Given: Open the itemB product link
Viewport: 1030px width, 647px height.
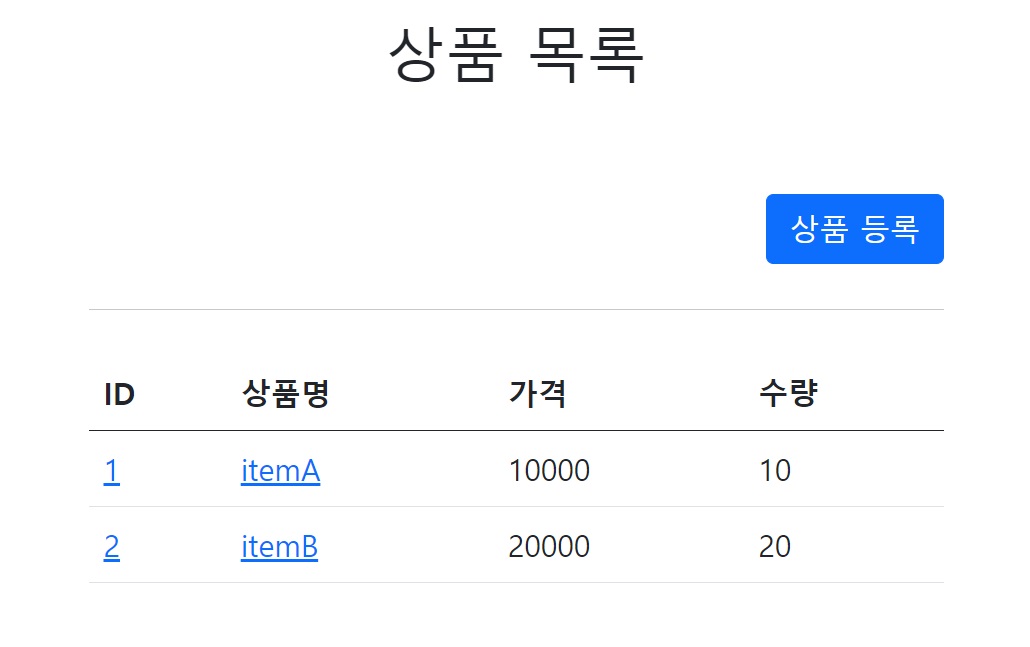Looking at the screenshot, I should click(x=279, y=547).
